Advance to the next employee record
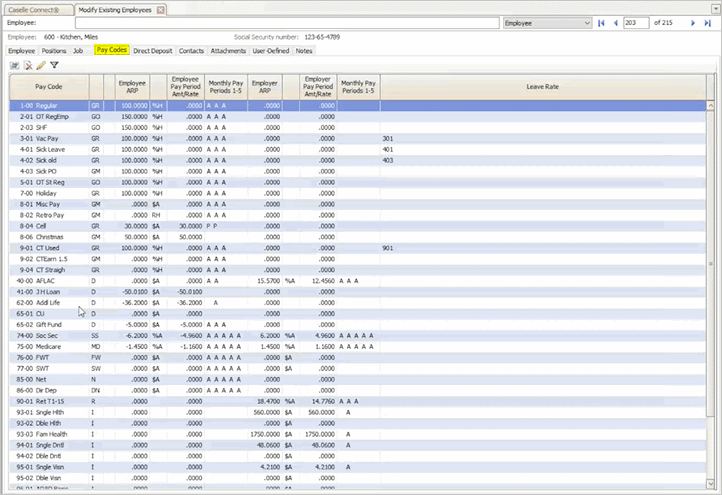The height and width of the screenshot is (495, 722). 693,22
